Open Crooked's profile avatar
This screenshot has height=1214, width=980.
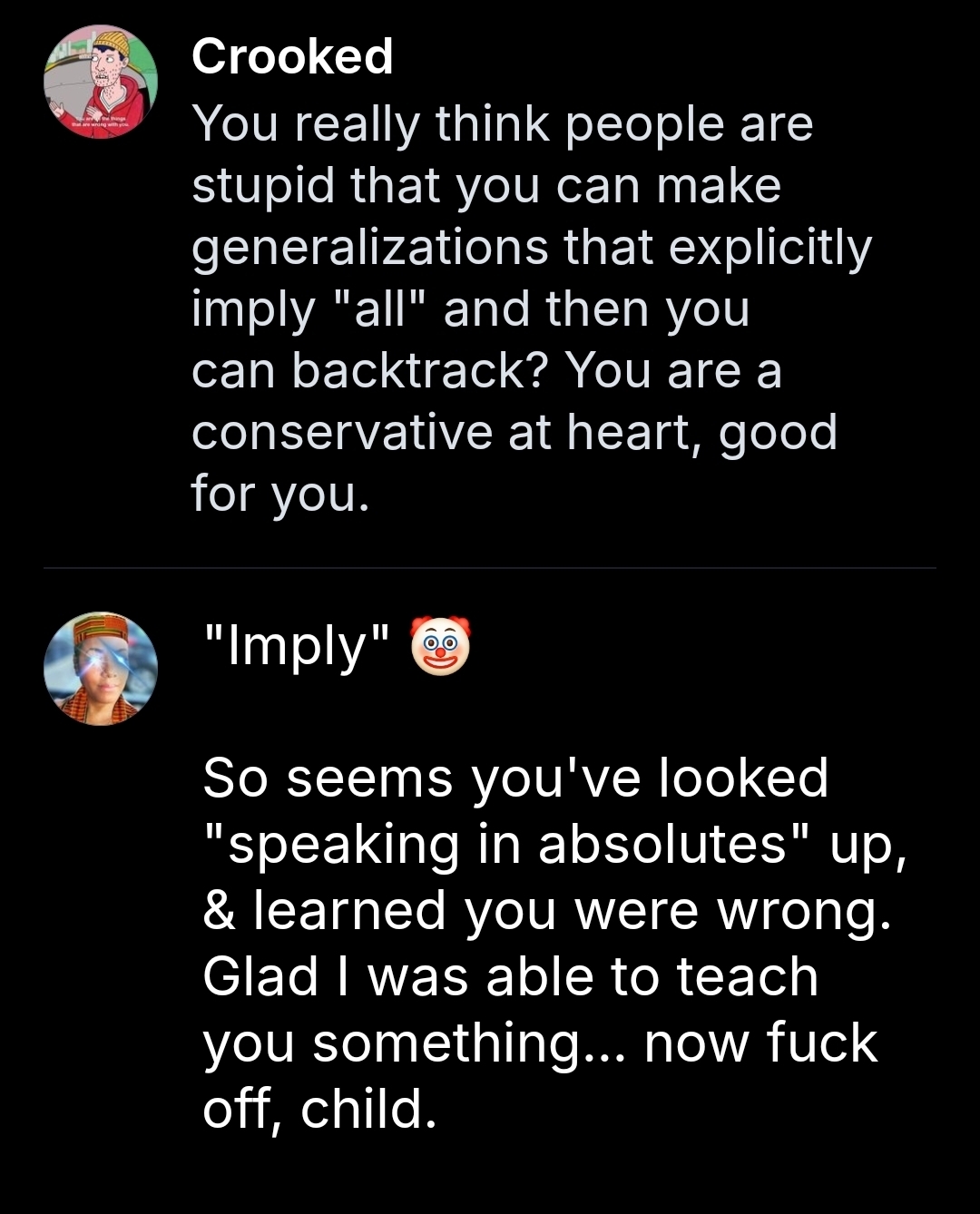point(101,83)
